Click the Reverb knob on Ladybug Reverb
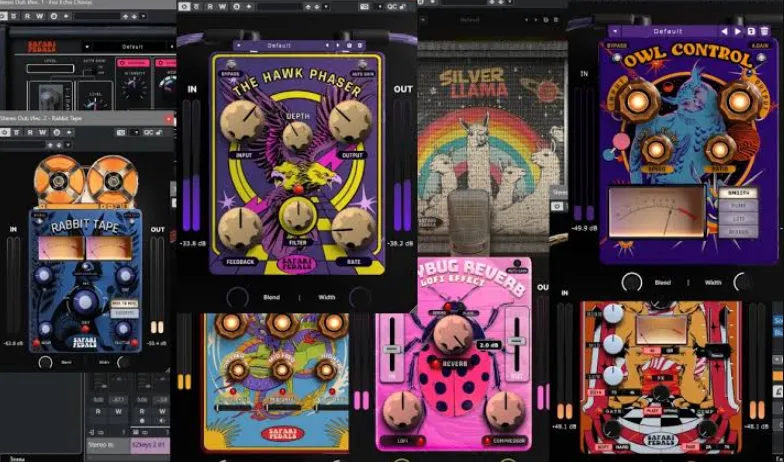 pyautogui.click(x=454, y=335)
